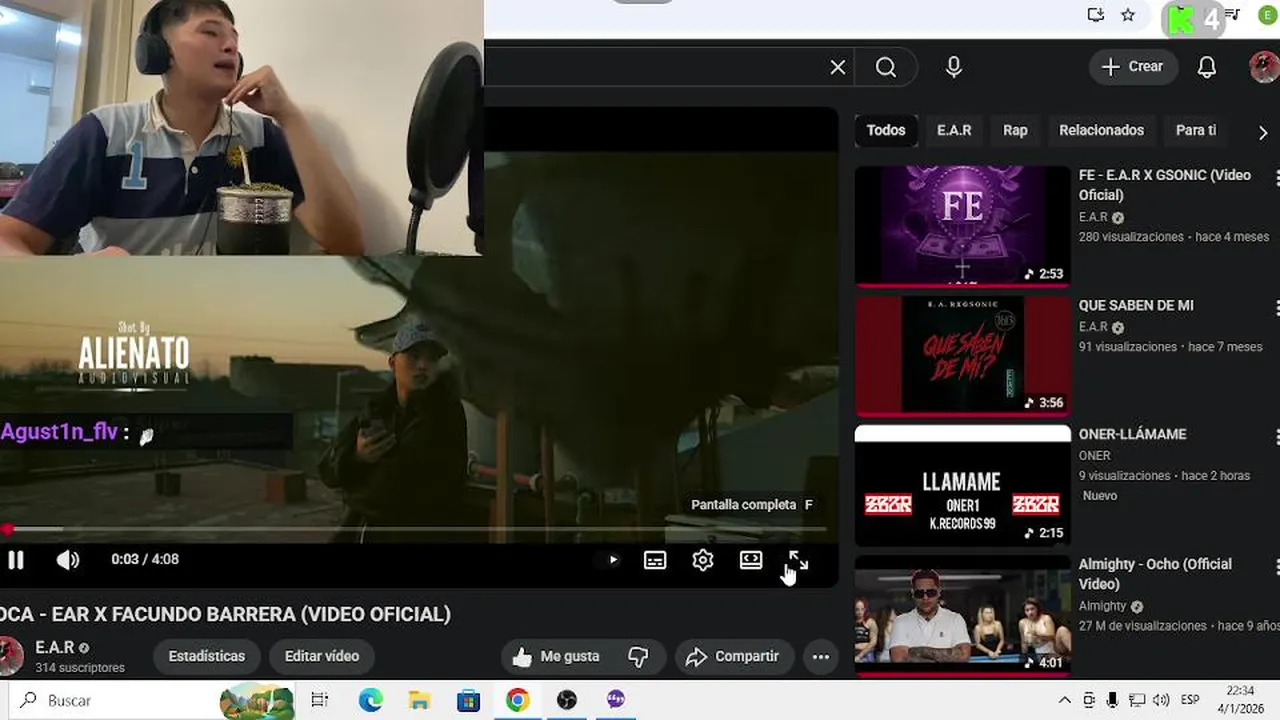Image resolution: width=1280 pixels, height=720 pixels.
Task: Open the clock showing 22:34
Action: click(1240, 700)
